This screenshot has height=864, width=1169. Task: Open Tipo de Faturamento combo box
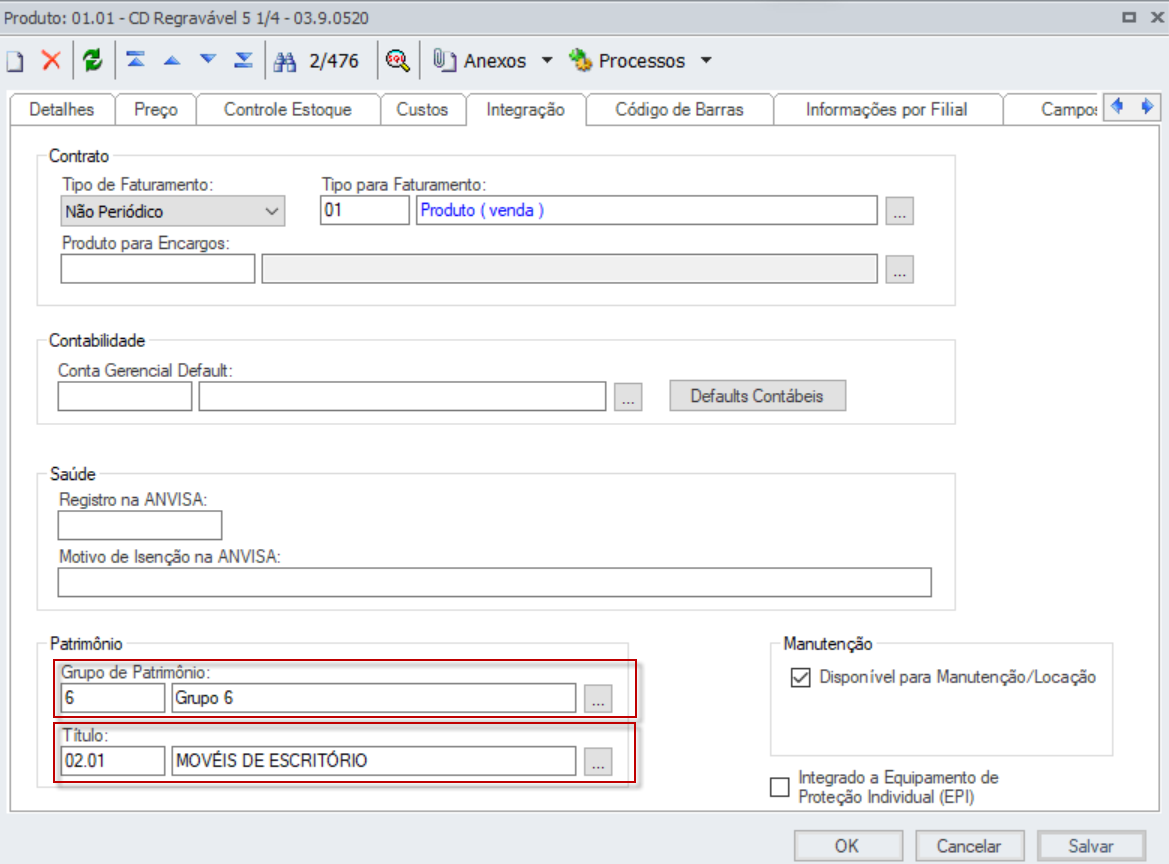(172, 211)
